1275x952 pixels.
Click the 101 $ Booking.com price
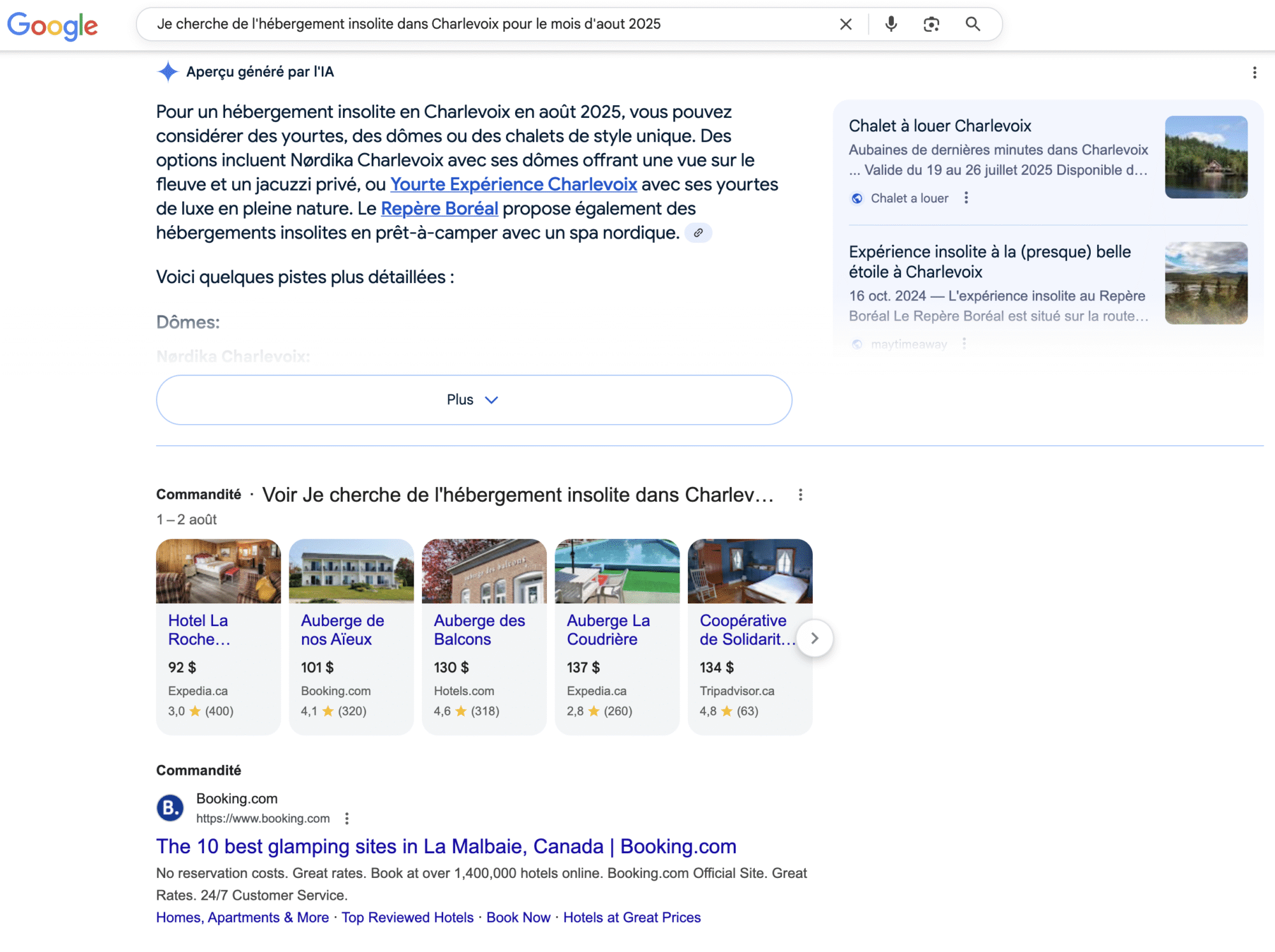point(317,668)
